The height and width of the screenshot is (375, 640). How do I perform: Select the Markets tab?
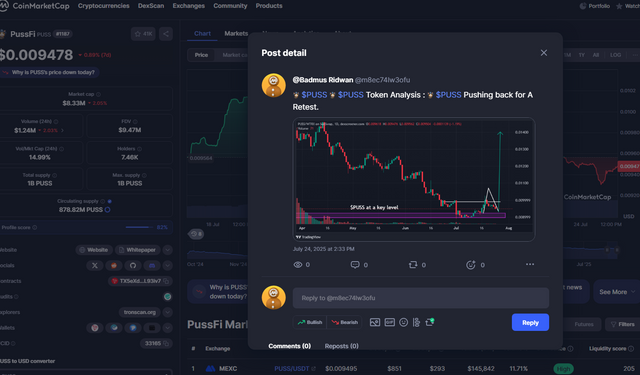236,33
